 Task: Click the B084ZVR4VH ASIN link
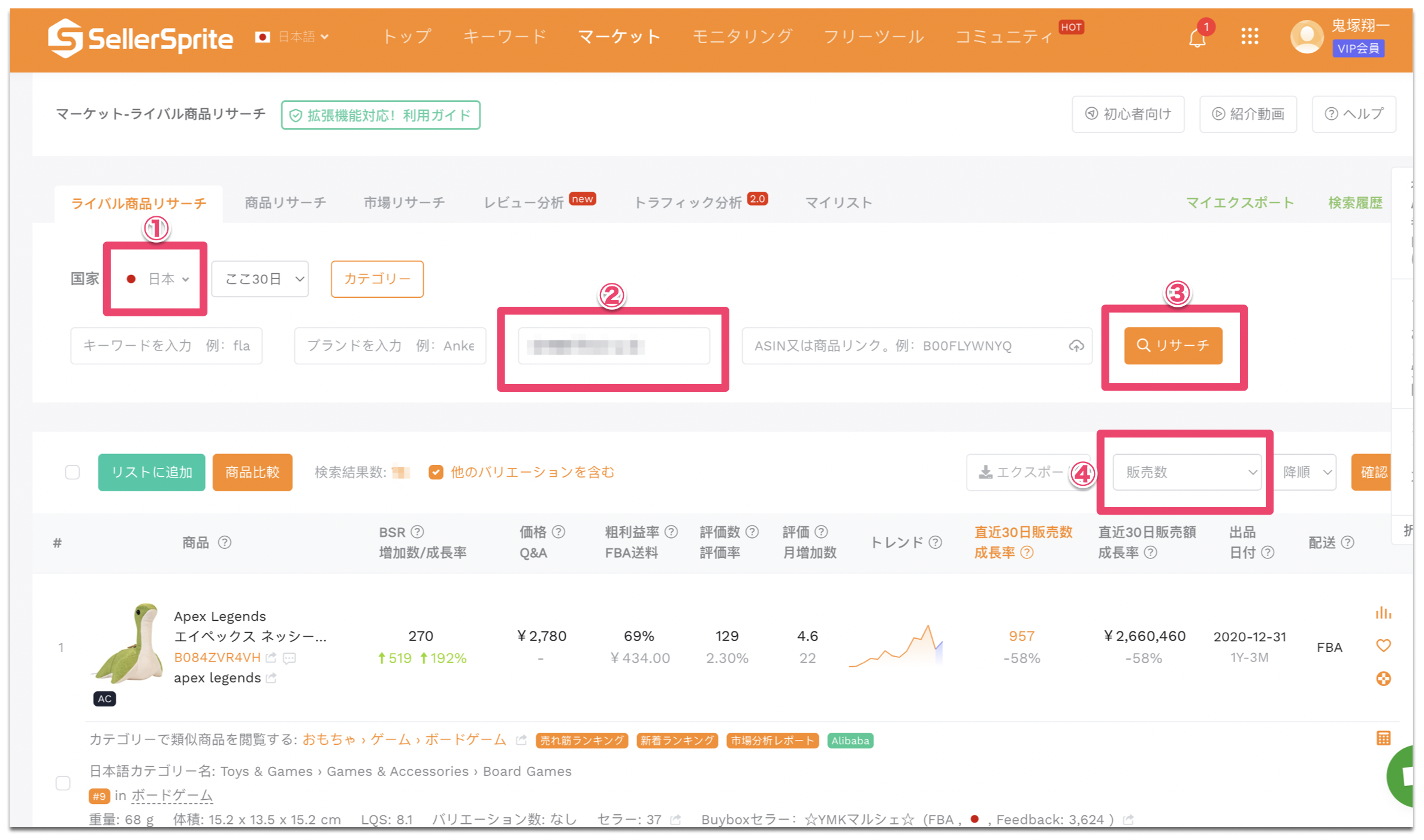point(217,657)
